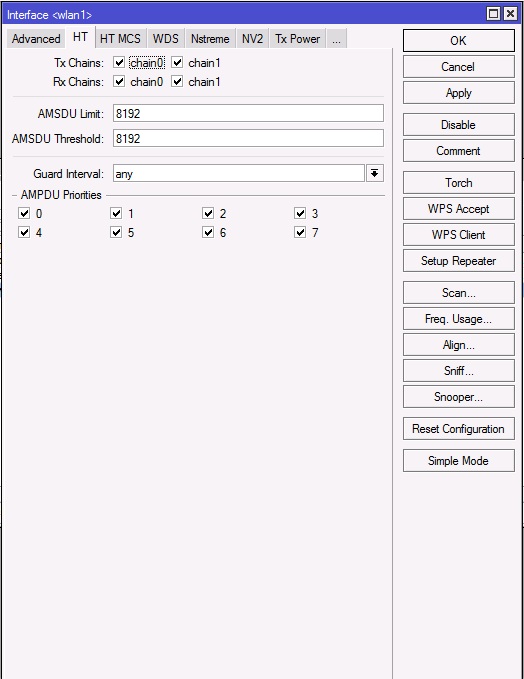Image resolution: width=524 pixels, height=679 pixels.
Task: Uncheck AMPDU priority 0
Action: (x=24, y=213)
